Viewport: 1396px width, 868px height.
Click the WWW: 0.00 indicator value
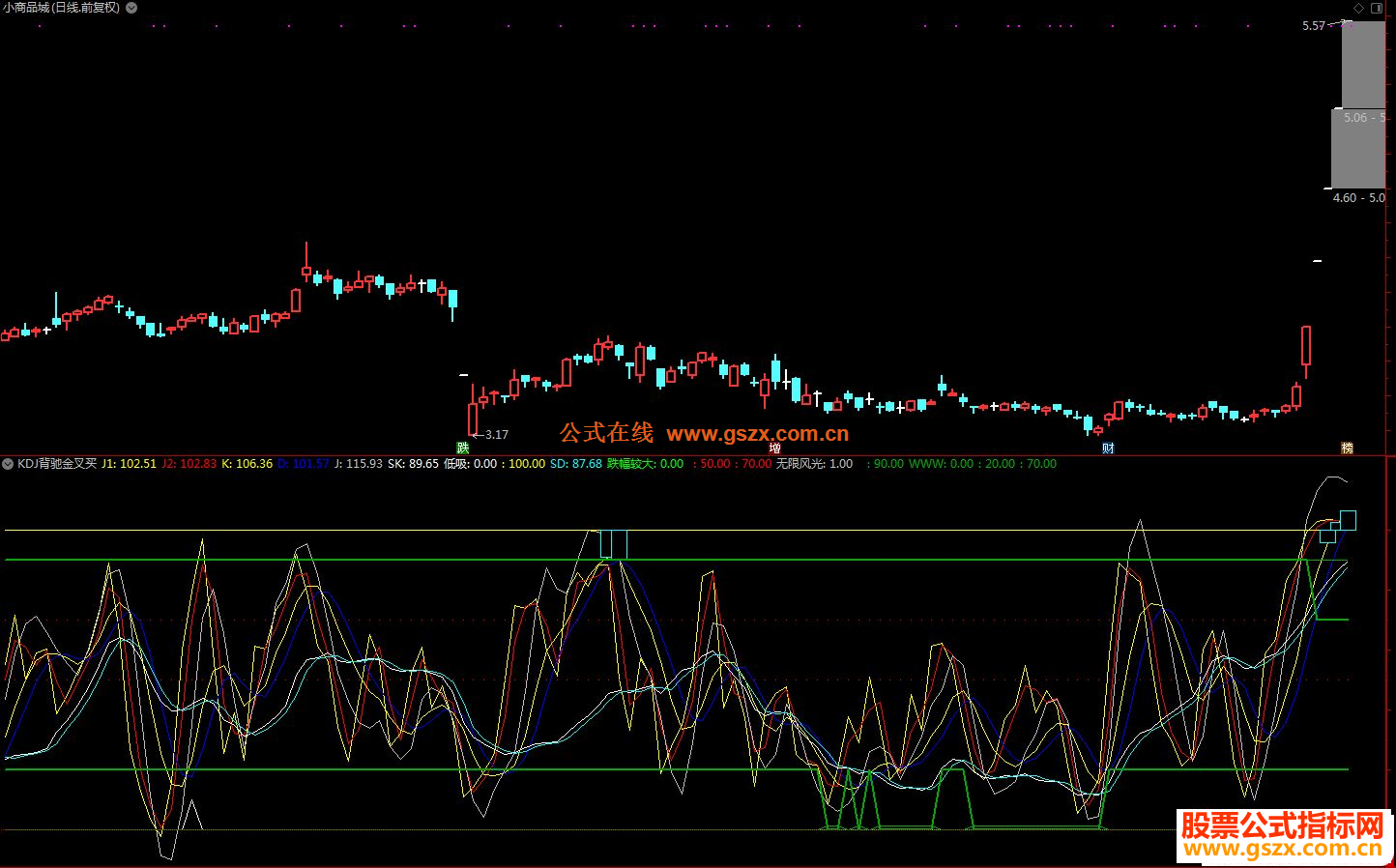point(942,464)
